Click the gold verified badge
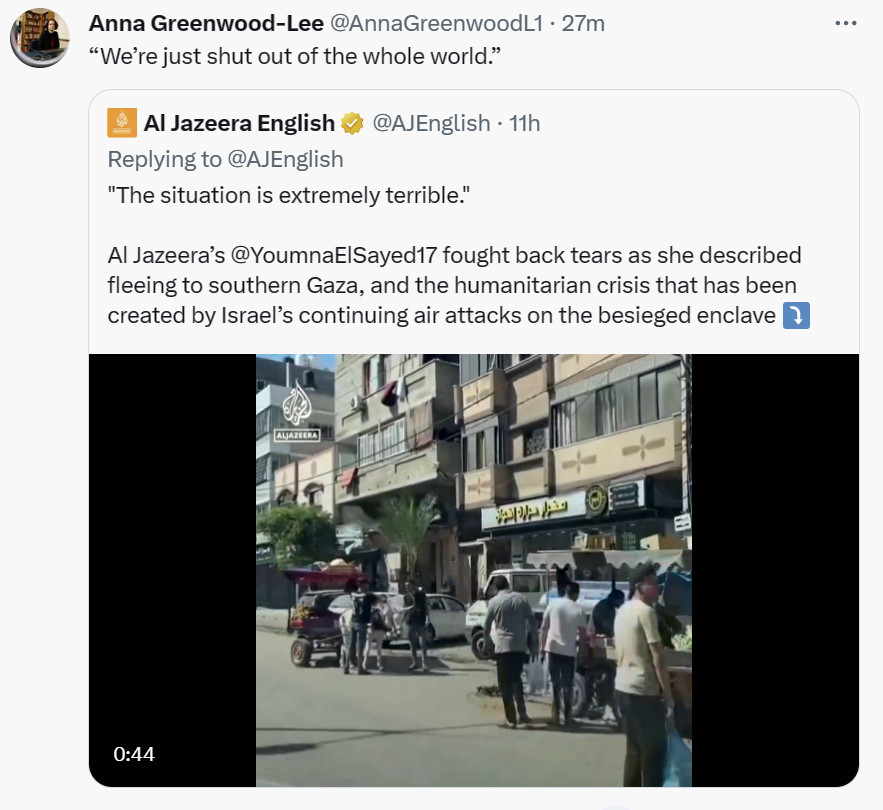Viewport: 883px width, 810px height. (x=353, y=123)
